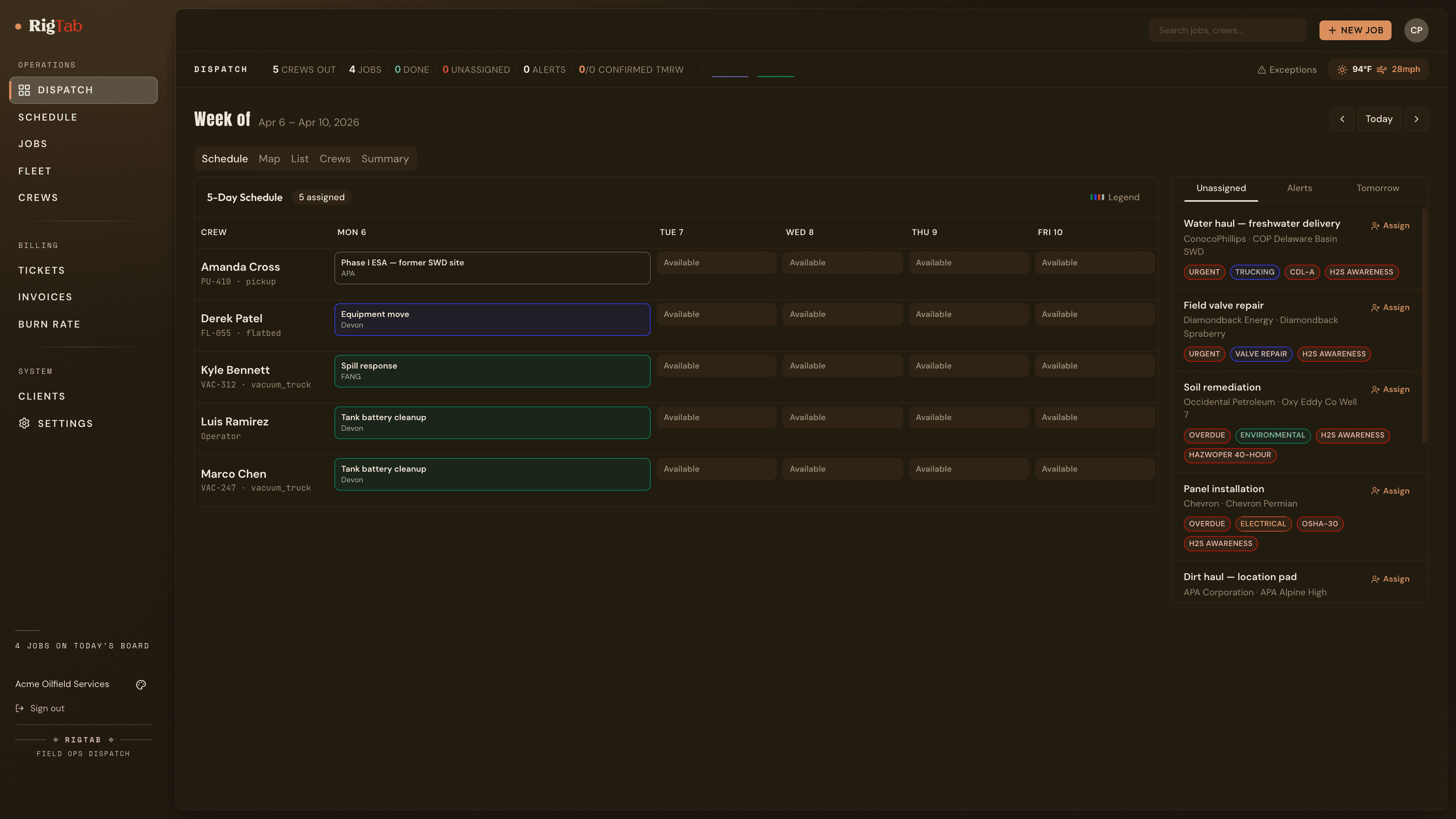
Task: Click the ENVIRONMENTAL tag on Soil remediation
Action: pos(1272,435)
